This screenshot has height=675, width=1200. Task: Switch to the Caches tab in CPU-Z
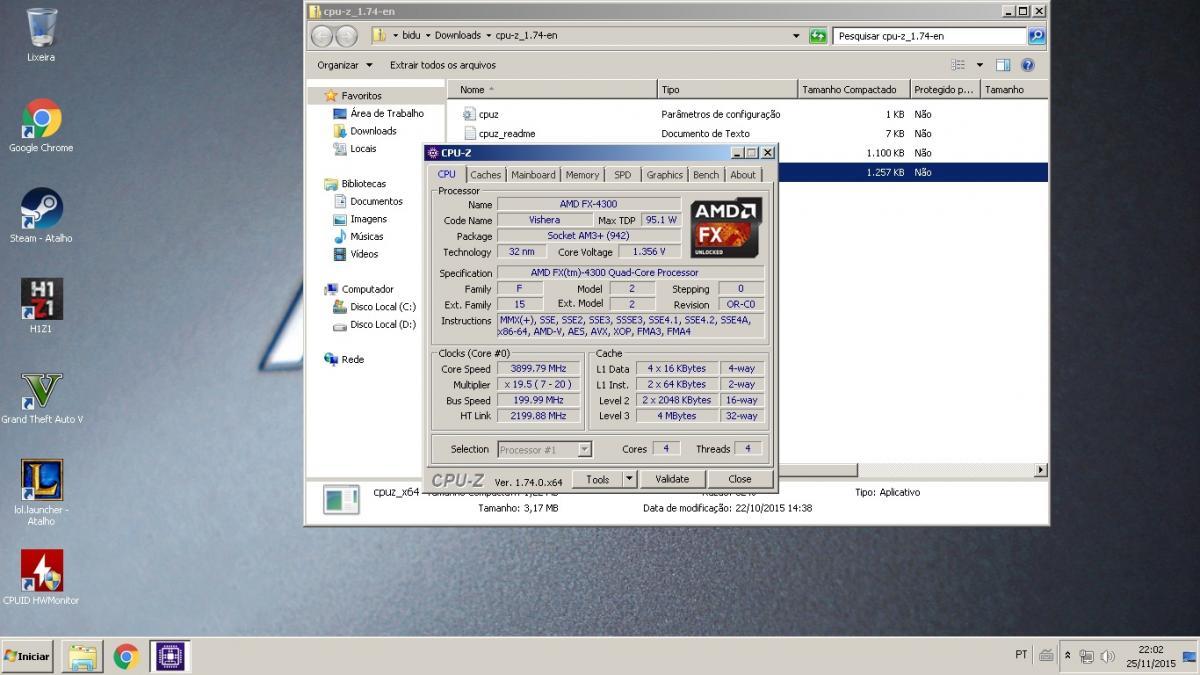(x=486, y=175)
